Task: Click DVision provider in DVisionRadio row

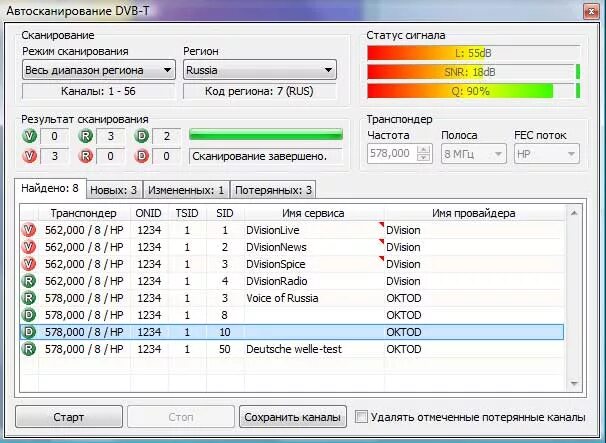Action: (x=403, y=281)
